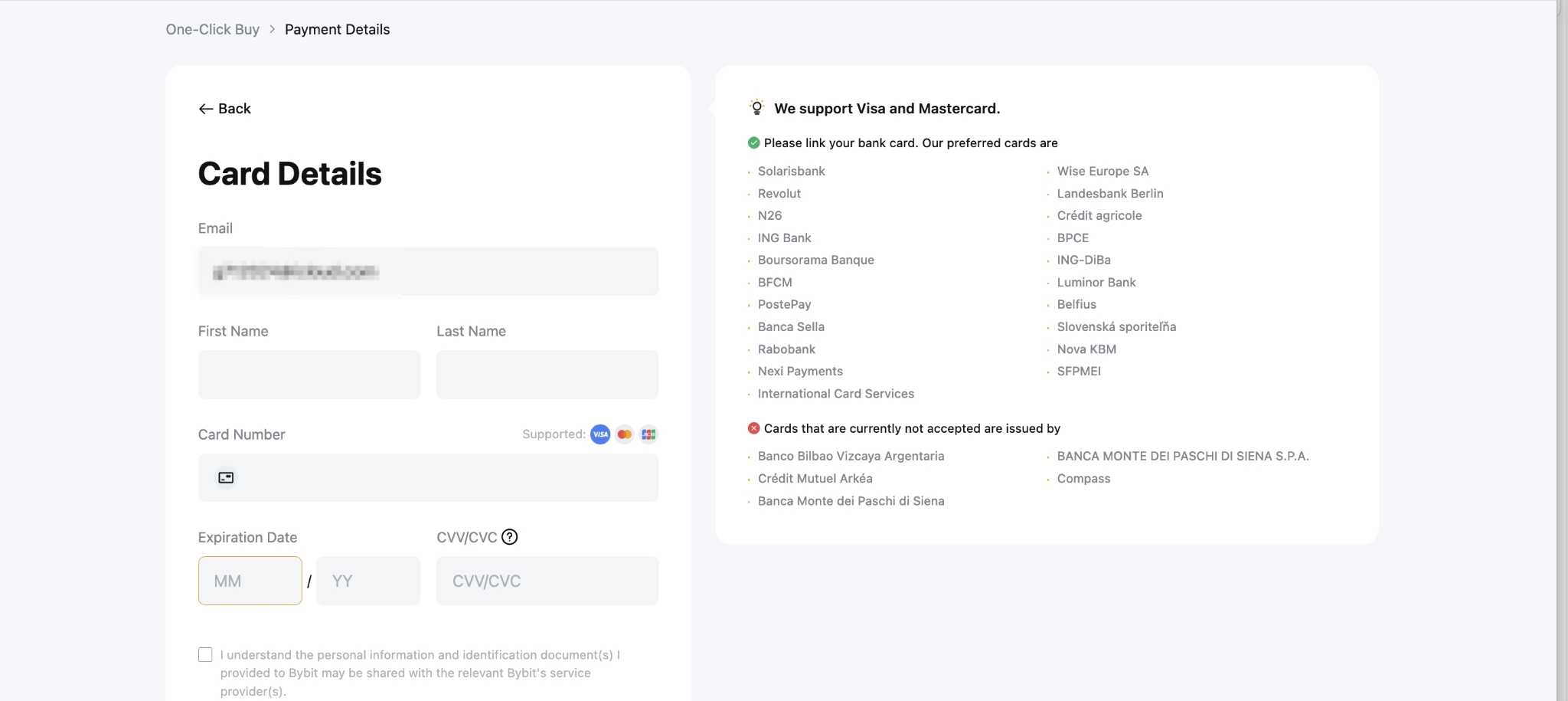Focus the YY expiration year field
This screenshot has width=1568, height=701.
click(368, 581)
